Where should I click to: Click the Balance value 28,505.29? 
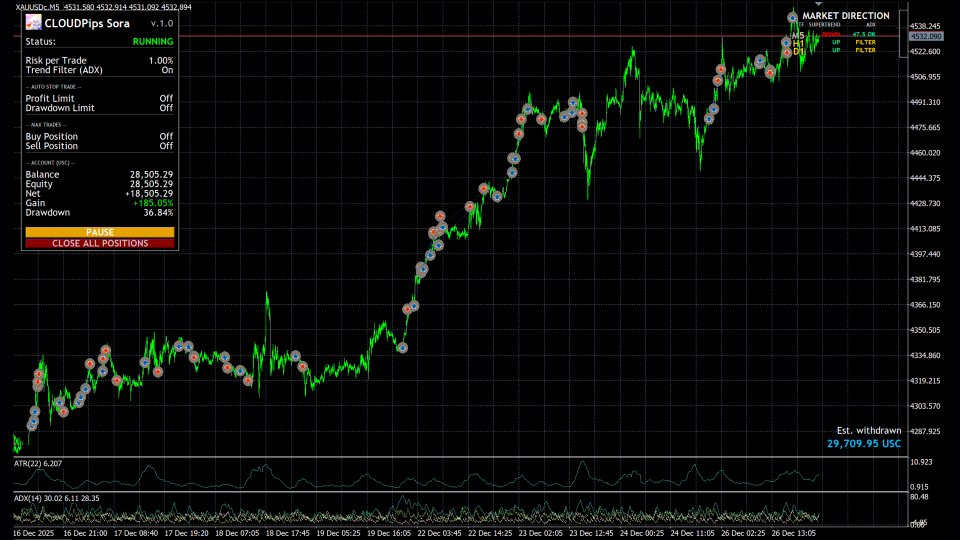pos(151,174)
